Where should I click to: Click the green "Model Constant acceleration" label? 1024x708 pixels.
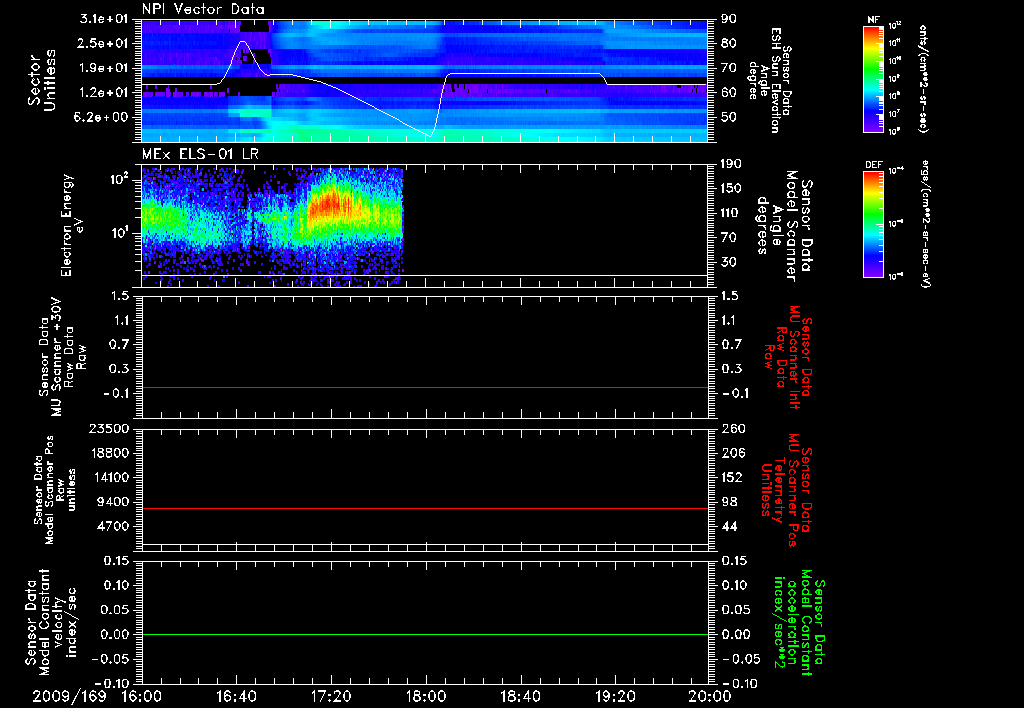799,624
